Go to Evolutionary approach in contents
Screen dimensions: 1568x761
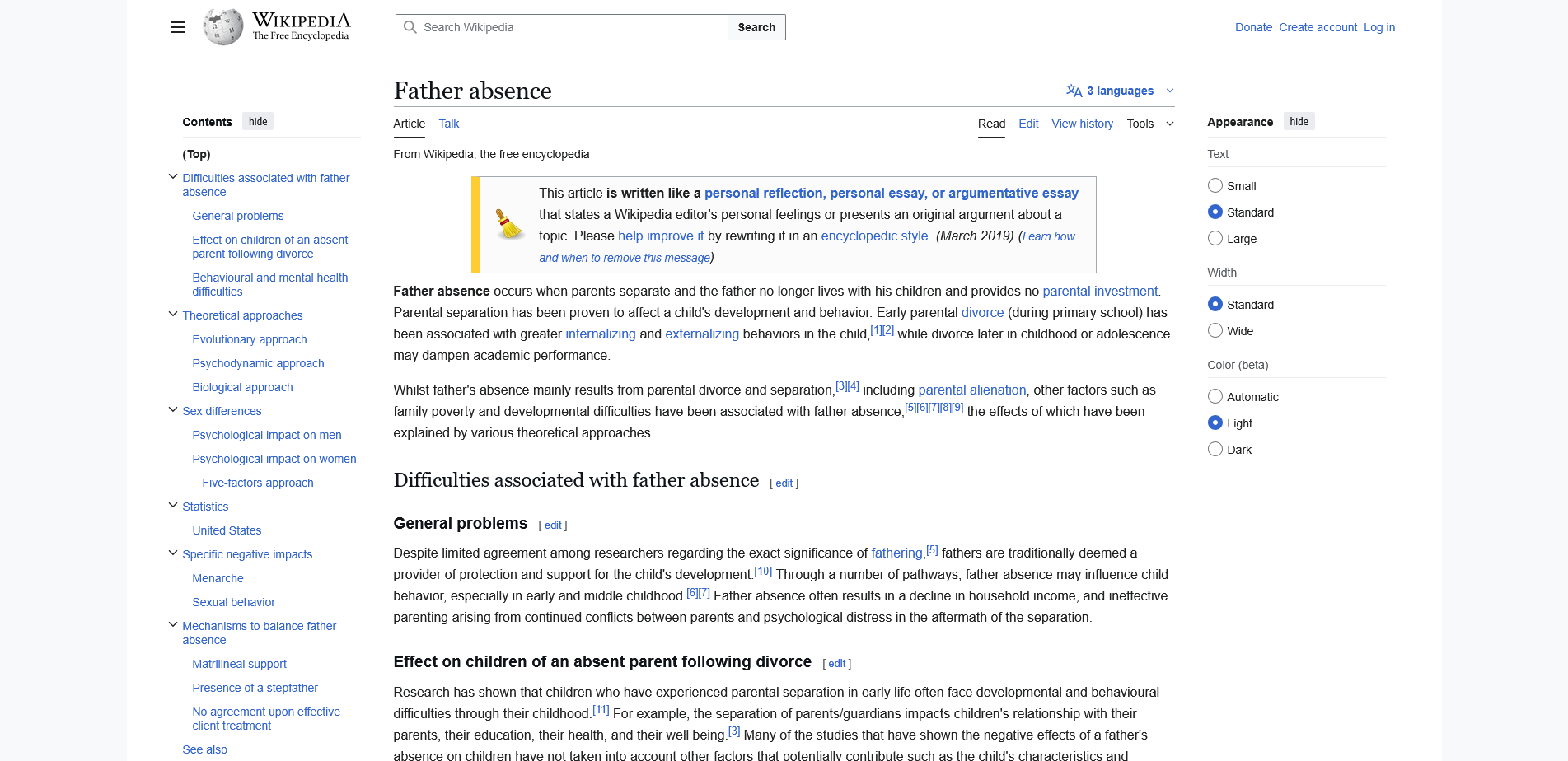click(x=250, y=339)
